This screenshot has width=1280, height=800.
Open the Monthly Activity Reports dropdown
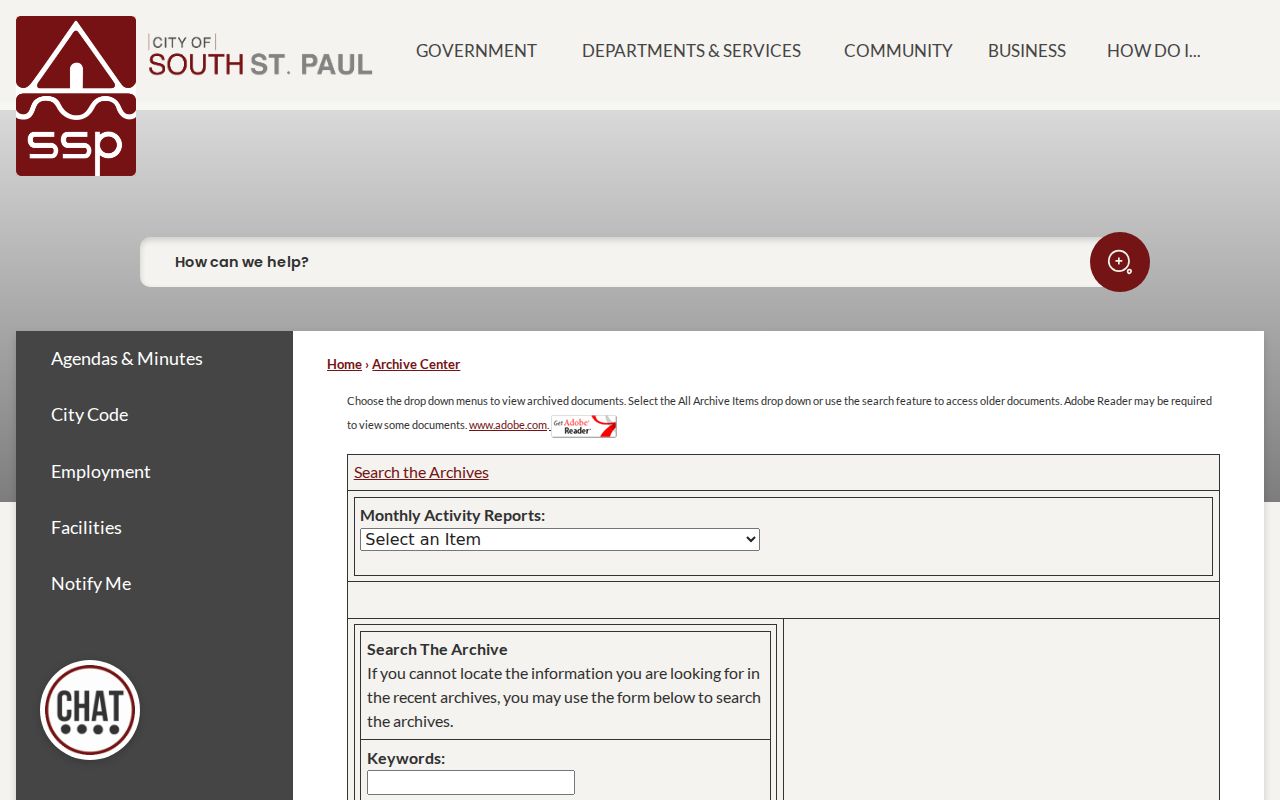tap(560, 539)
